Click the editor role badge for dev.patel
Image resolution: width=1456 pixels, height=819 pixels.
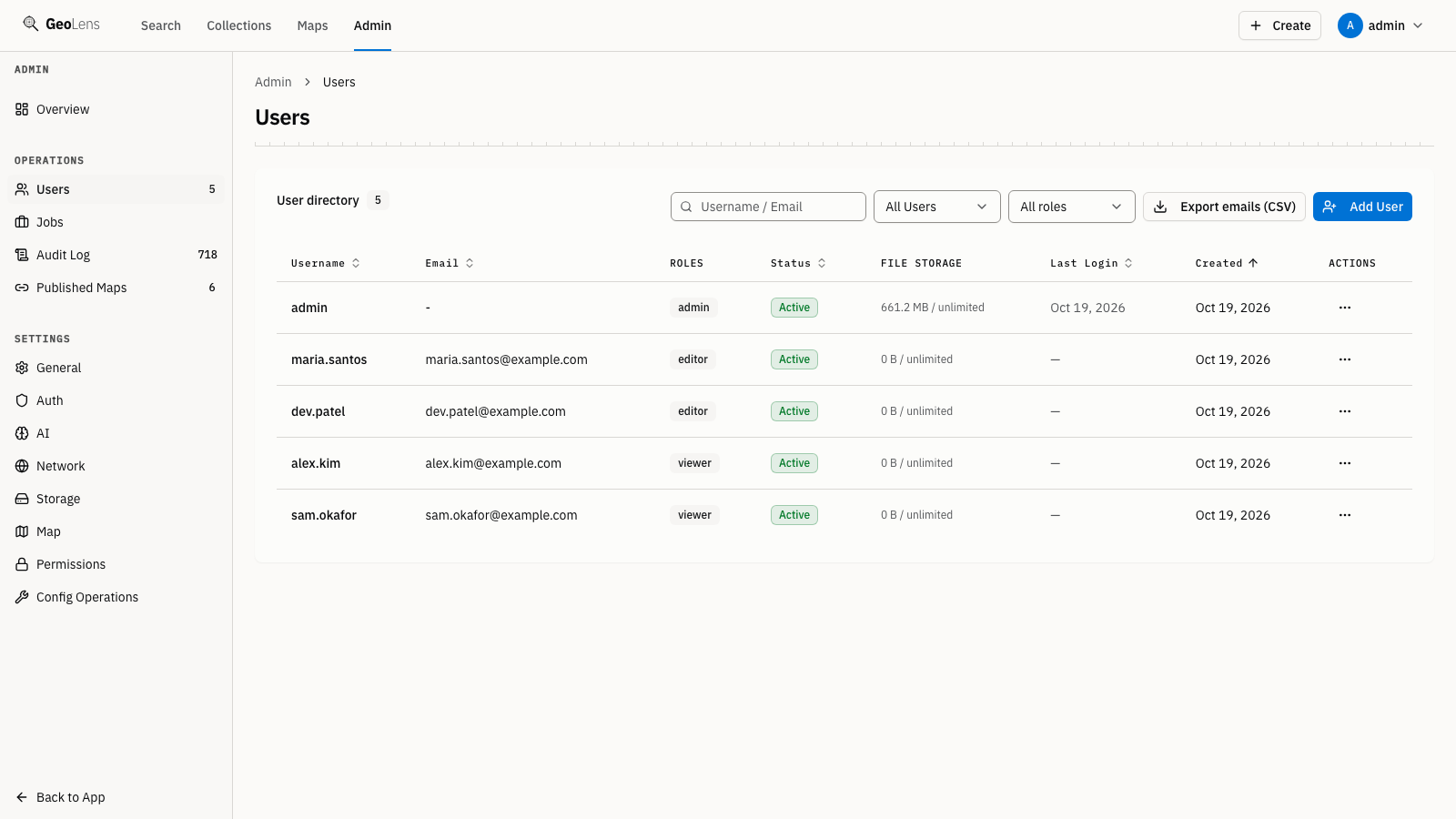(693, 411)
